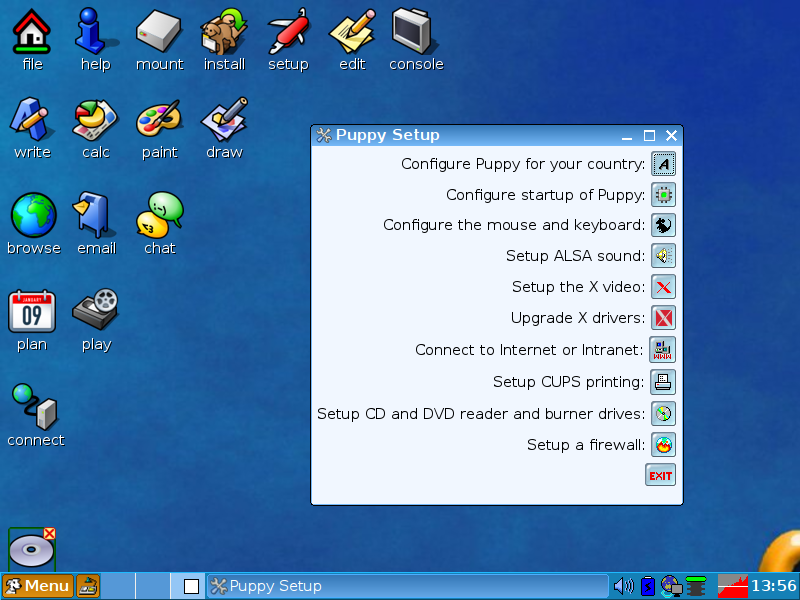Start CUPS printing setup
Image resolution: width=800 pixels, height=600 pixels.
[661, 381]
